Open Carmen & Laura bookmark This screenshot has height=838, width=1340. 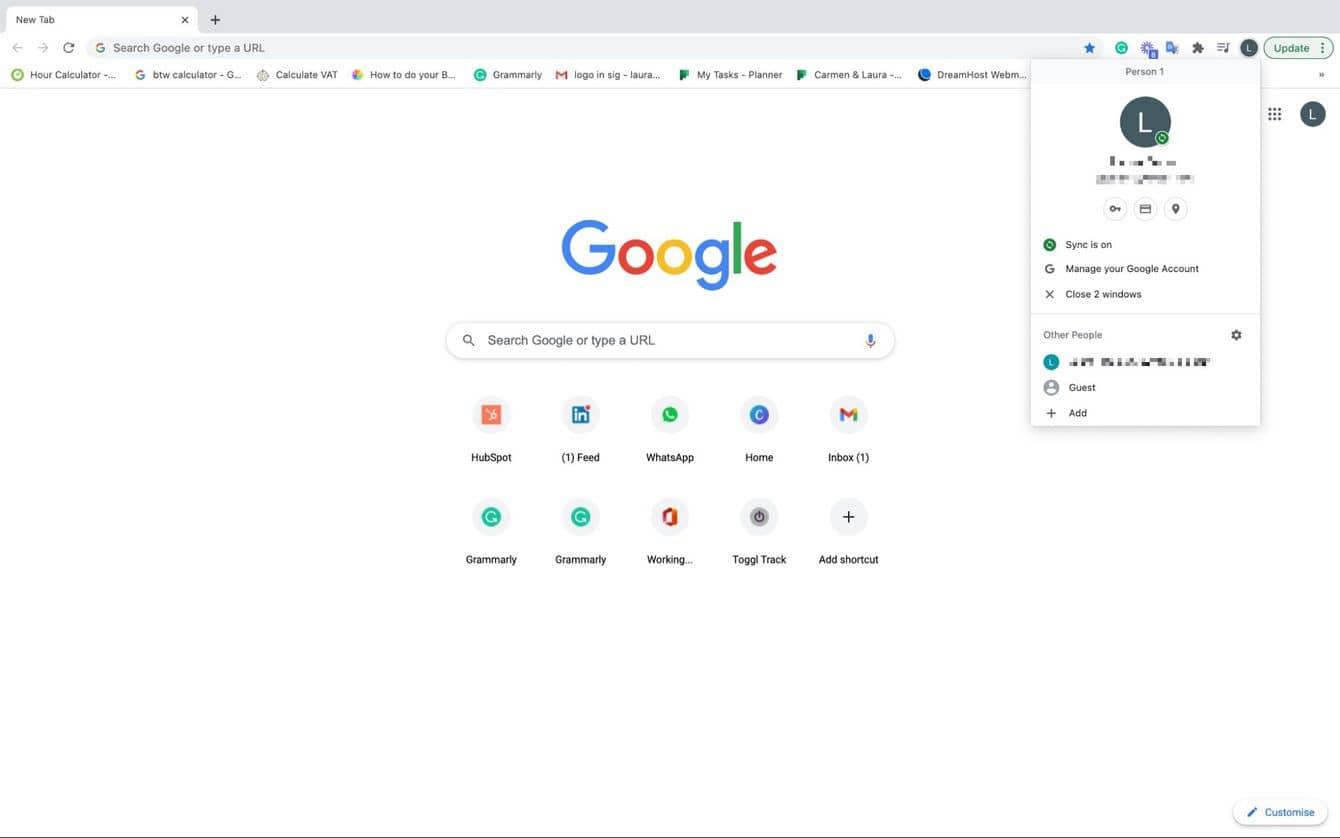849,75
